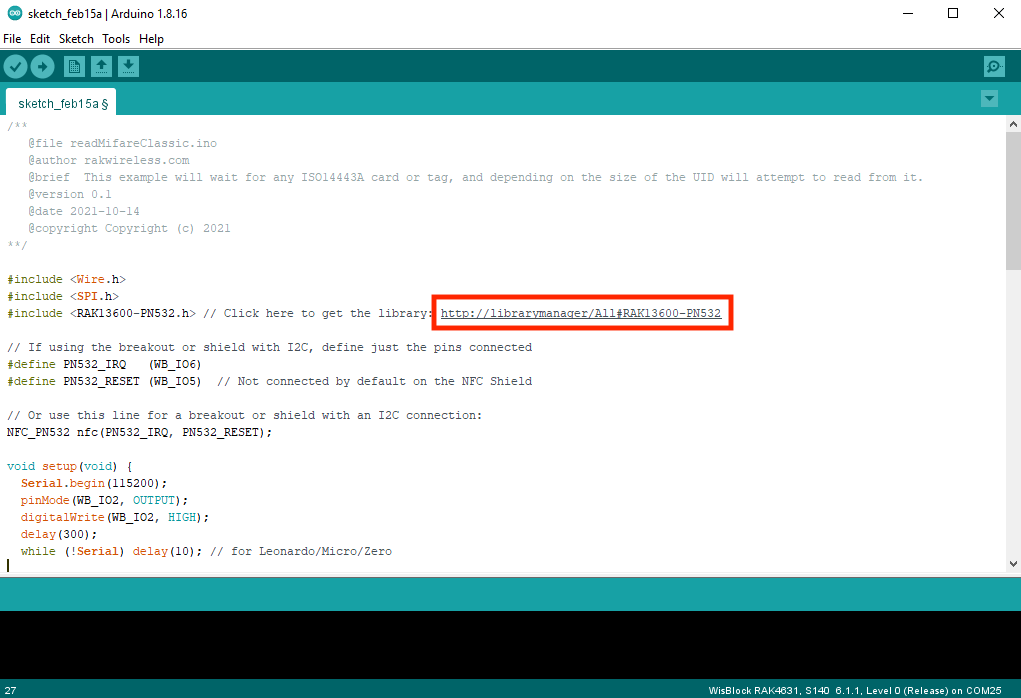Click 'NFC_PN532 nfc(PN532_IRQ, PN532_RESET);' line
The image size is (1021, 698).
click(139, 432)
